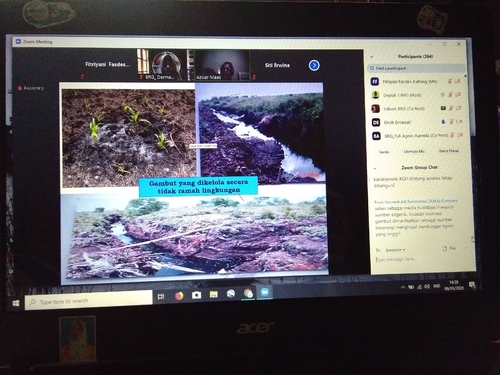Open Windows Start menu
The image size is (500, 375).
coord(15,304)
